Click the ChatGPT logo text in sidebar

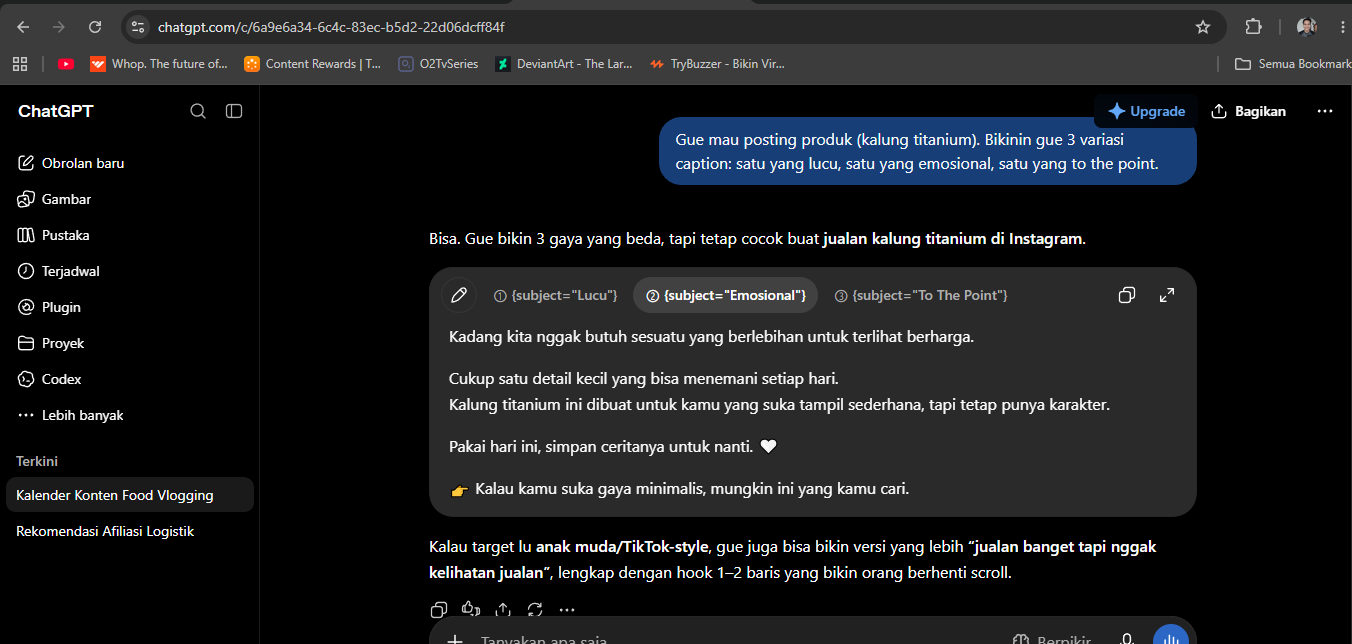[56, 111]
